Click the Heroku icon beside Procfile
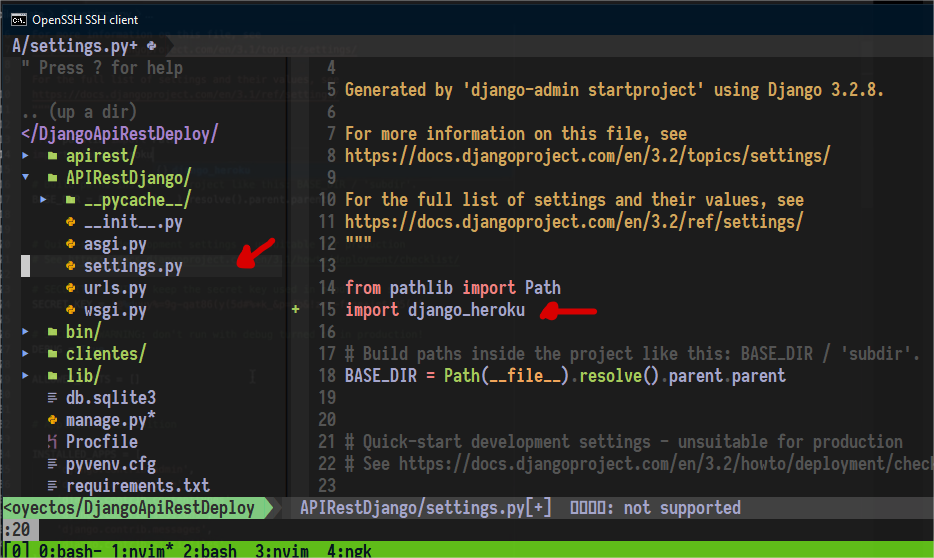 (52, 442)
